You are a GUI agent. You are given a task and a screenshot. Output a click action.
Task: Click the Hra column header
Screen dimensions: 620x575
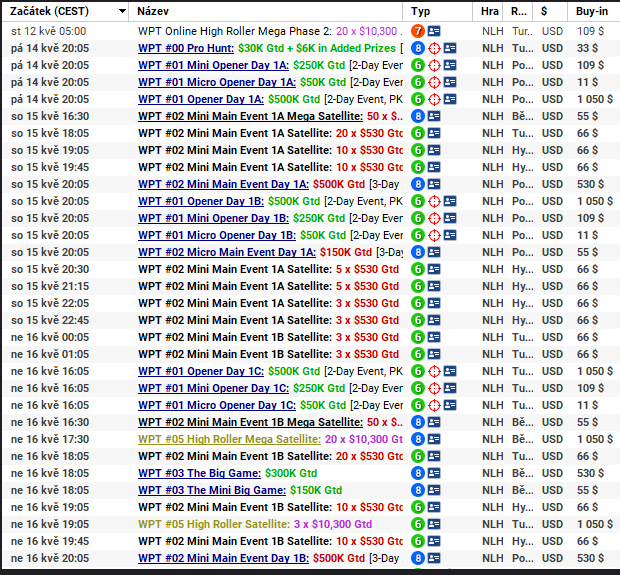pyautogui.click(x=488, y=11)
